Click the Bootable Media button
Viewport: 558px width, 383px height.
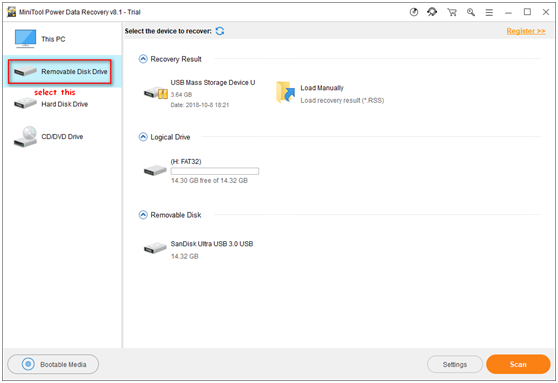click(53, 364)
